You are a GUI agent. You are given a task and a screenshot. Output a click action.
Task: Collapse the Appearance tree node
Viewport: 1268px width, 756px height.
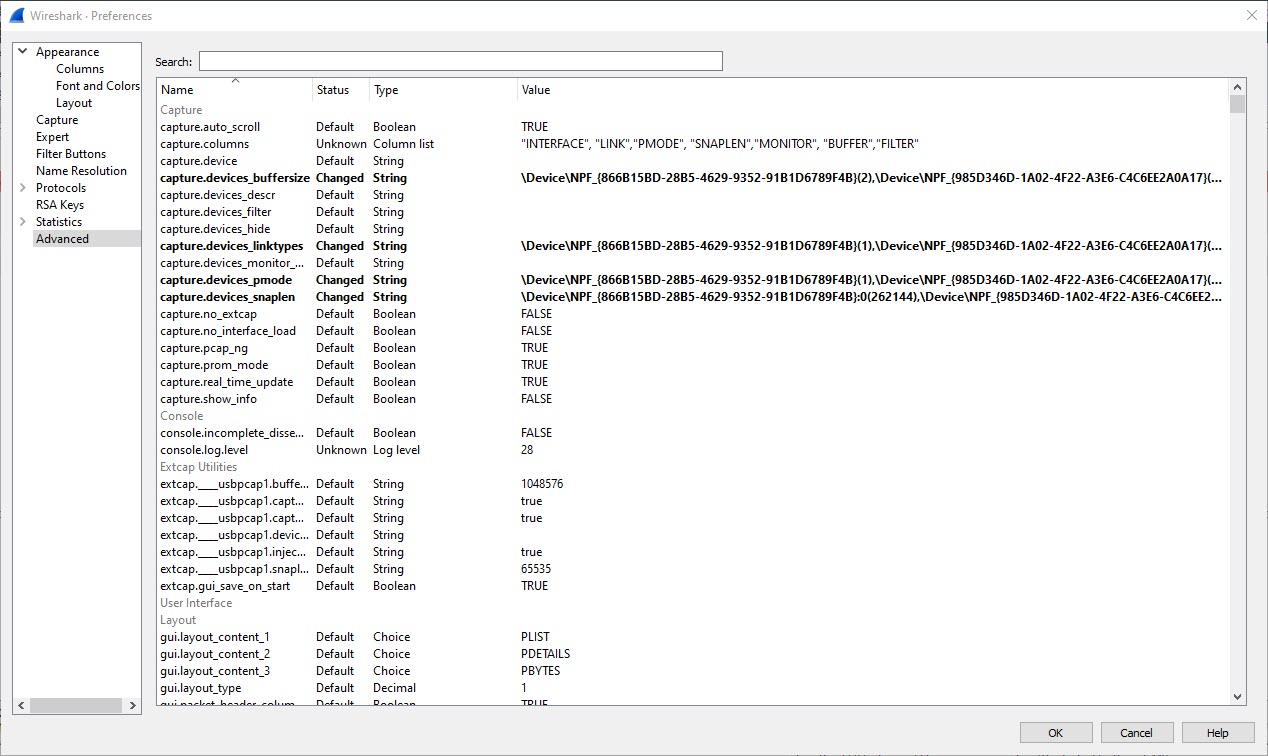[x=23, y=52]
